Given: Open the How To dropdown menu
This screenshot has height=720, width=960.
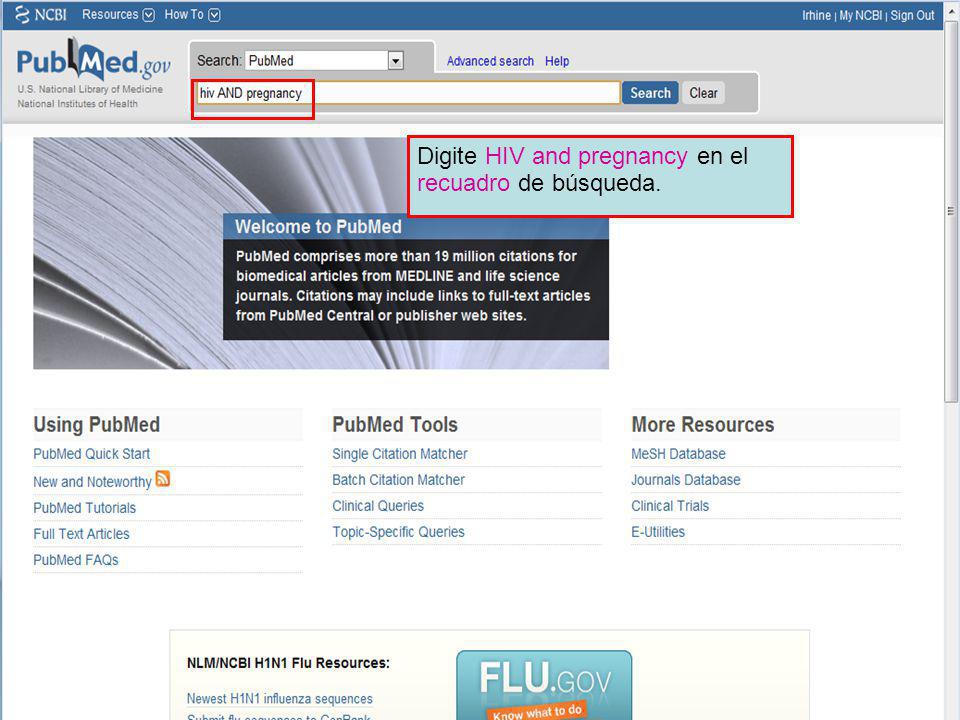Looking at the screenshot, I should coord(192,15).
